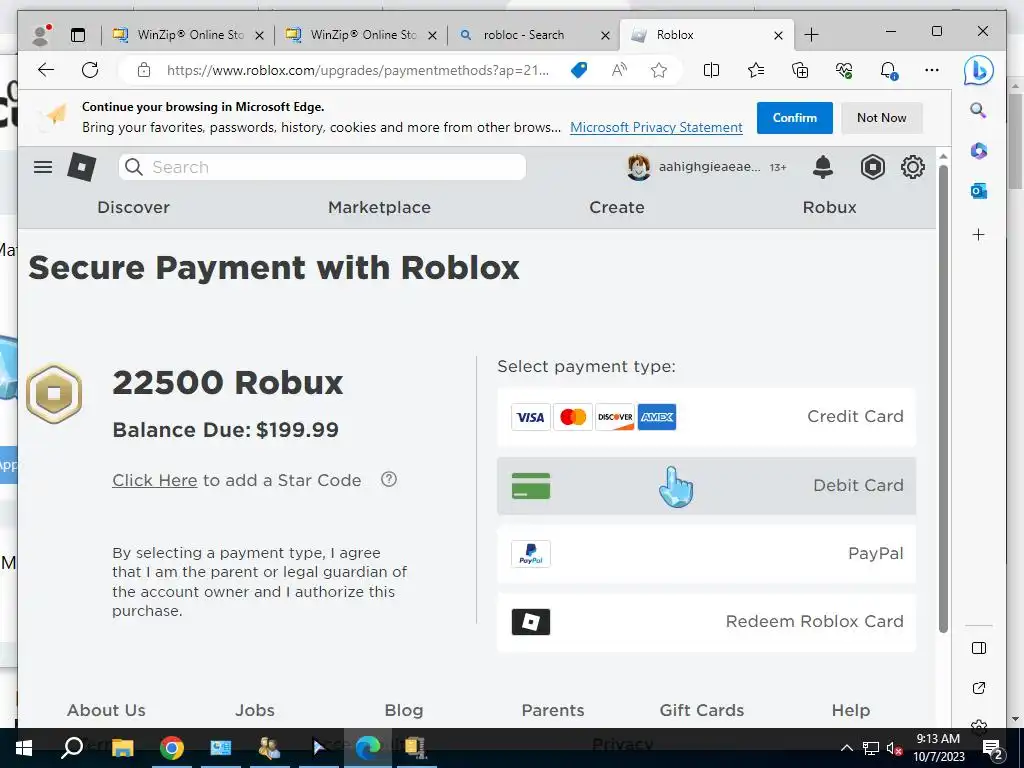Click the user avatar aahighgieaeae

(638, 167)
